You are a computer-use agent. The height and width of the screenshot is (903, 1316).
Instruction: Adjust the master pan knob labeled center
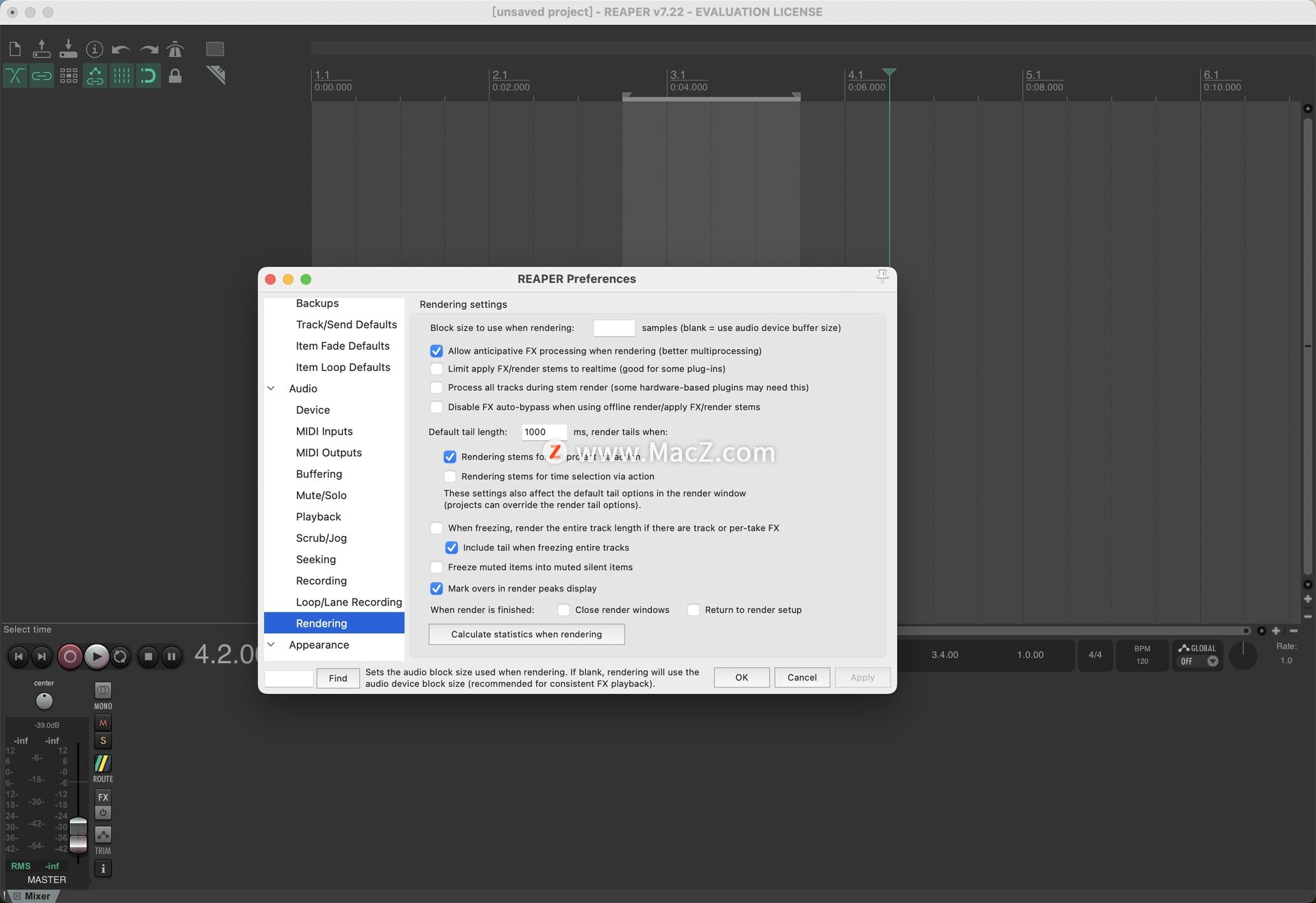pyautogui.click(x=44, y=701)
